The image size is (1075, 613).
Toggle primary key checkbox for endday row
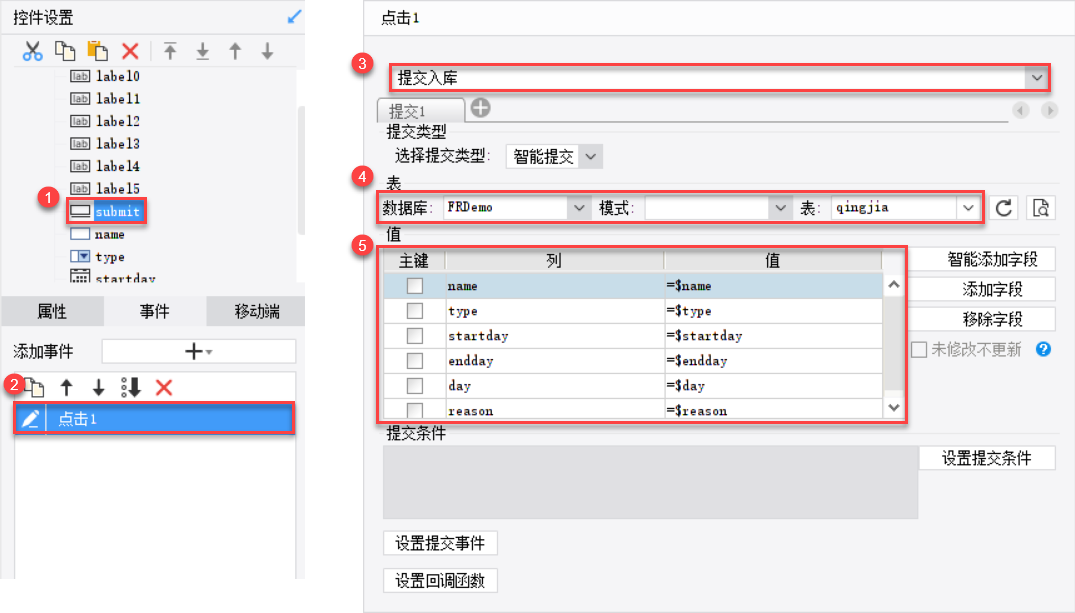415,361
